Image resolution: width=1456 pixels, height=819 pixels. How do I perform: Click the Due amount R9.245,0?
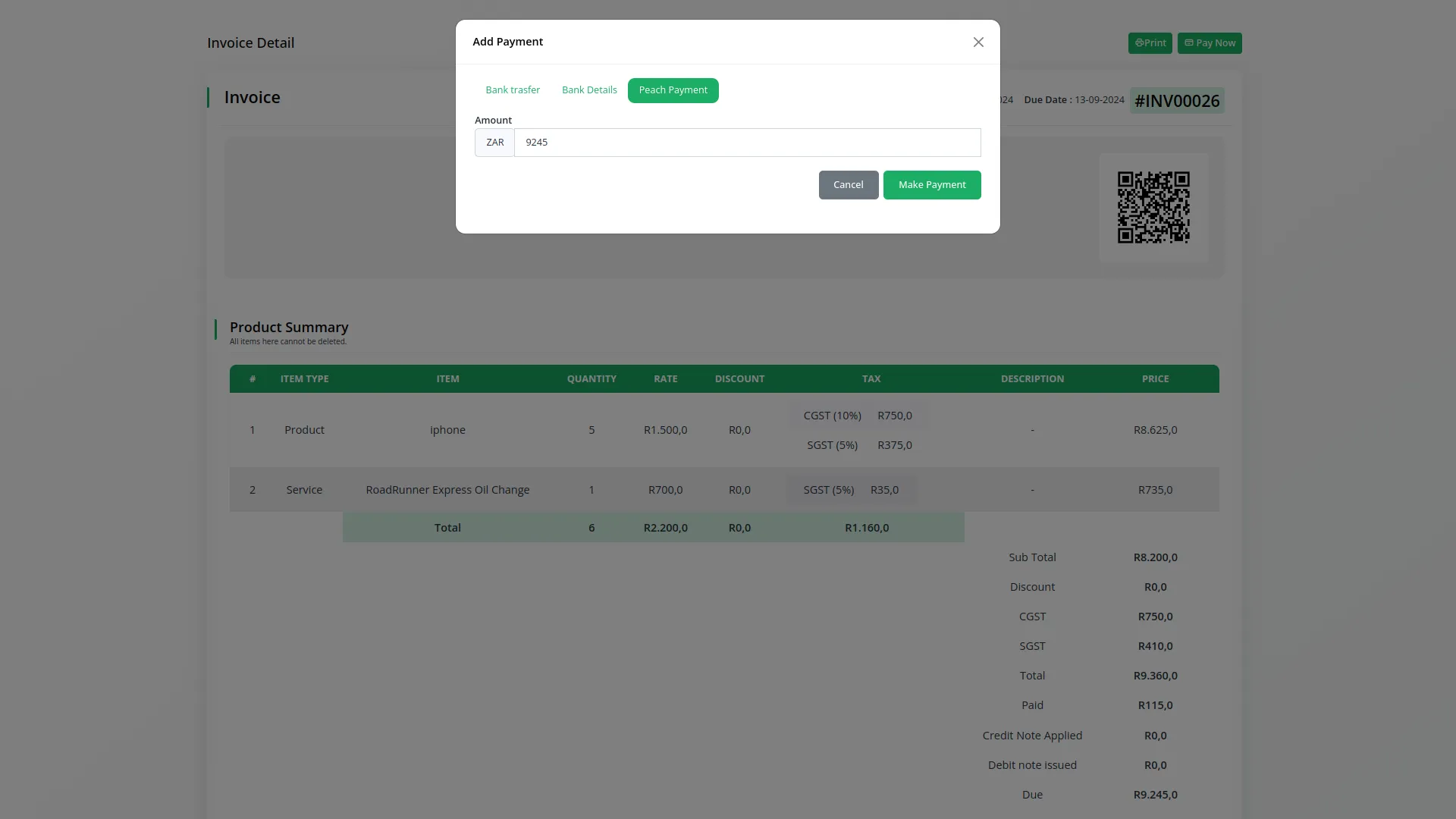[x=1154, y=794]
